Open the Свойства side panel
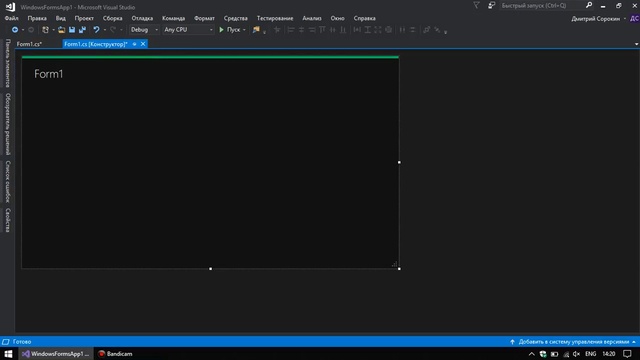The width and height of the screenshot is (640, 360). pos(7,220)
